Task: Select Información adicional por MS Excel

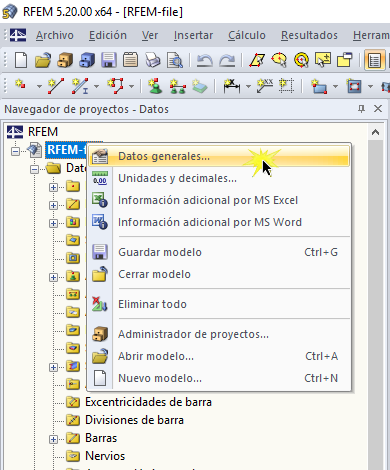Action: 219,200
